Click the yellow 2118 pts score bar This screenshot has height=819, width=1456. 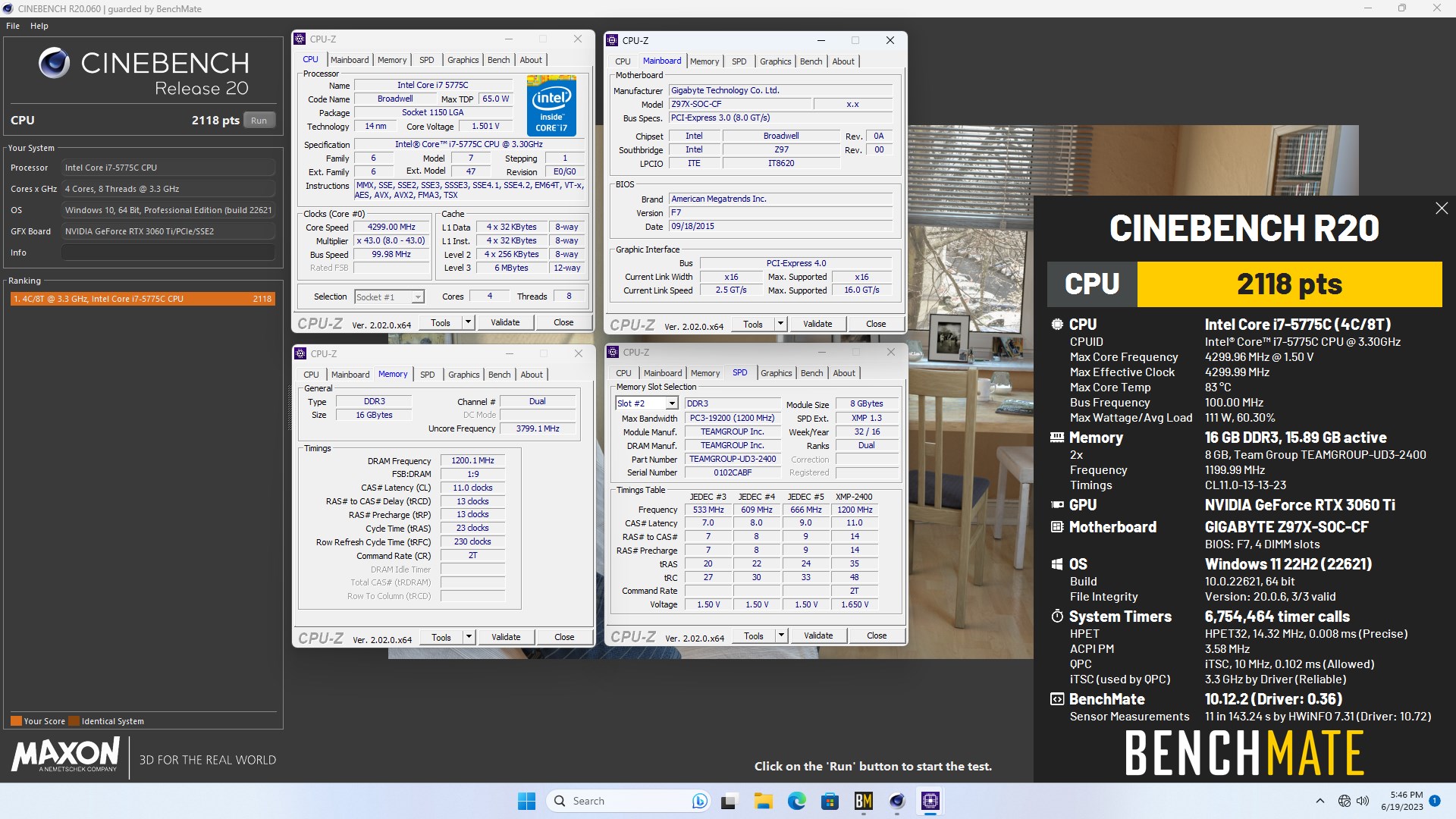click(x=1289, y=284)
